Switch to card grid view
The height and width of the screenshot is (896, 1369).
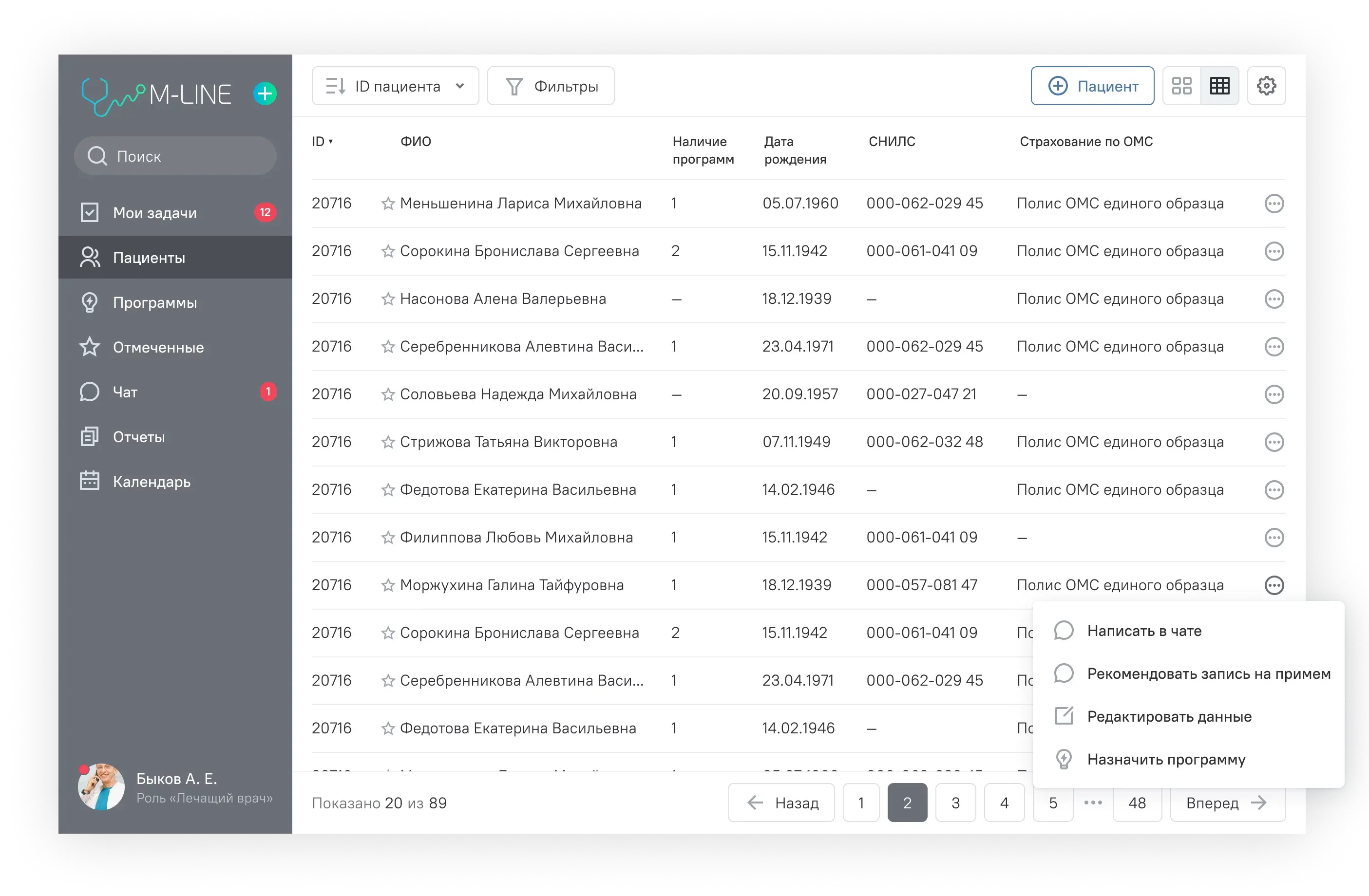pos(1181,86)
